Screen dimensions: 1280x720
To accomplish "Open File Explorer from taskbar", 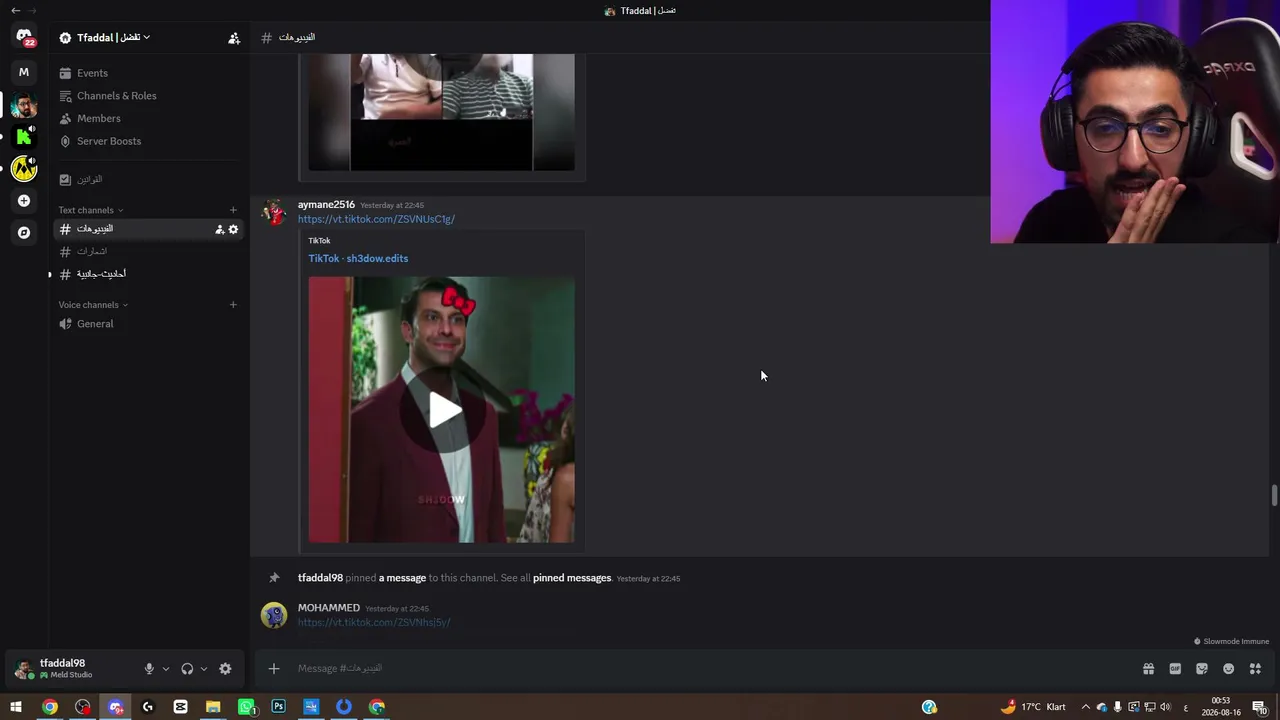I will click(x=213, y=707).
